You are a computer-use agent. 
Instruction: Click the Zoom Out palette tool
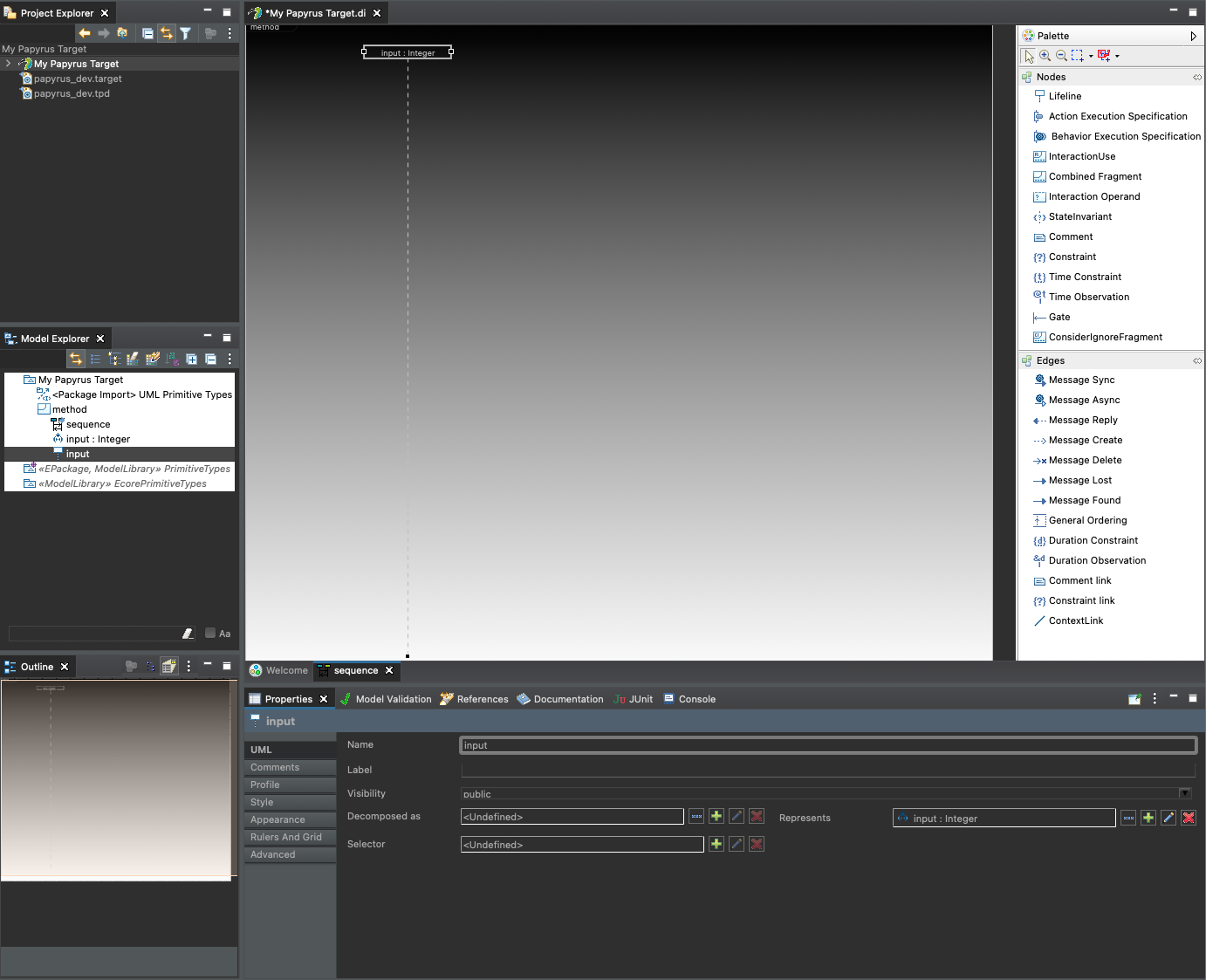click(x=1060, y=55)
